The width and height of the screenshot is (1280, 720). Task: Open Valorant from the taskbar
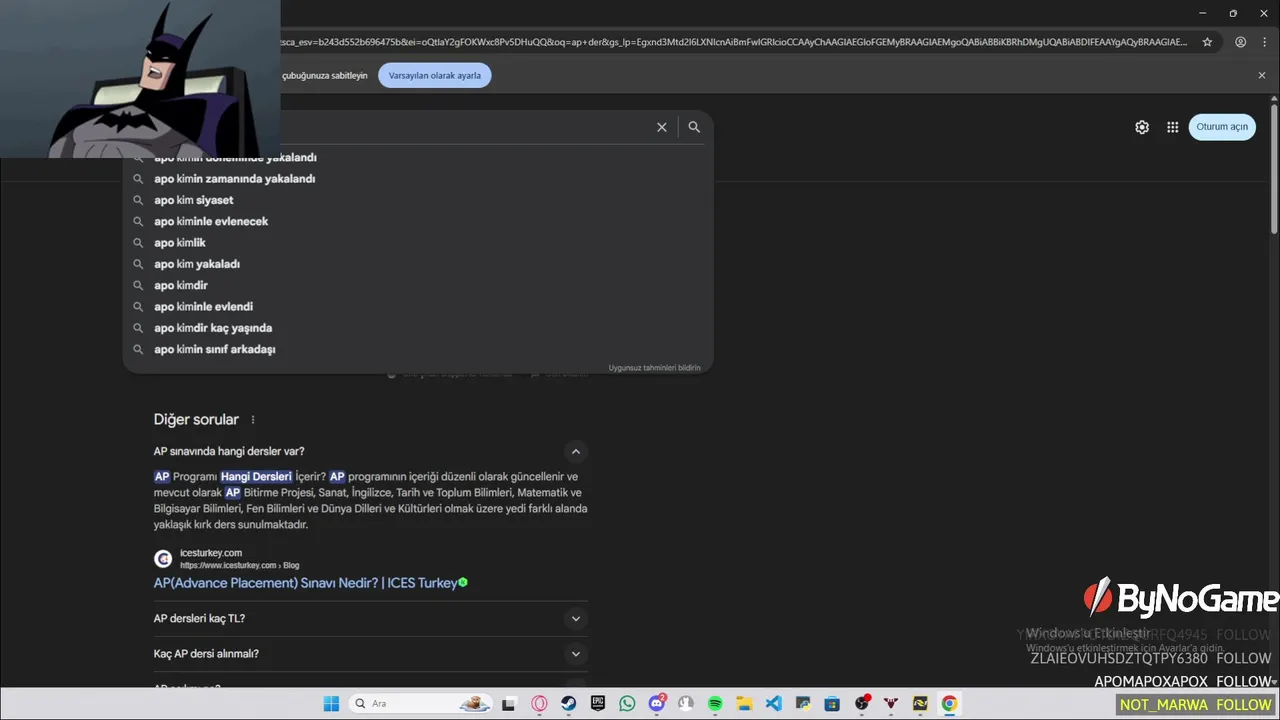click(x=891, y=703)
